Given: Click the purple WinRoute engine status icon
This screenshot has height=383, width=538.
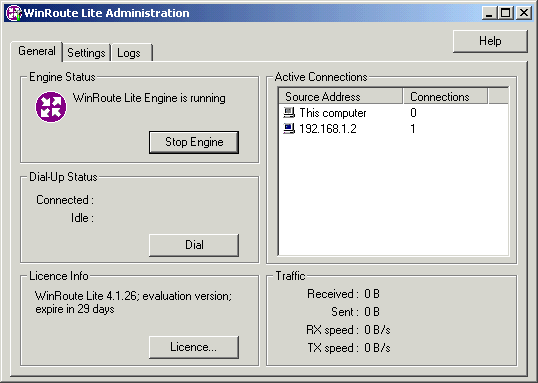Looking at the screenshot, I should point(51,107).
